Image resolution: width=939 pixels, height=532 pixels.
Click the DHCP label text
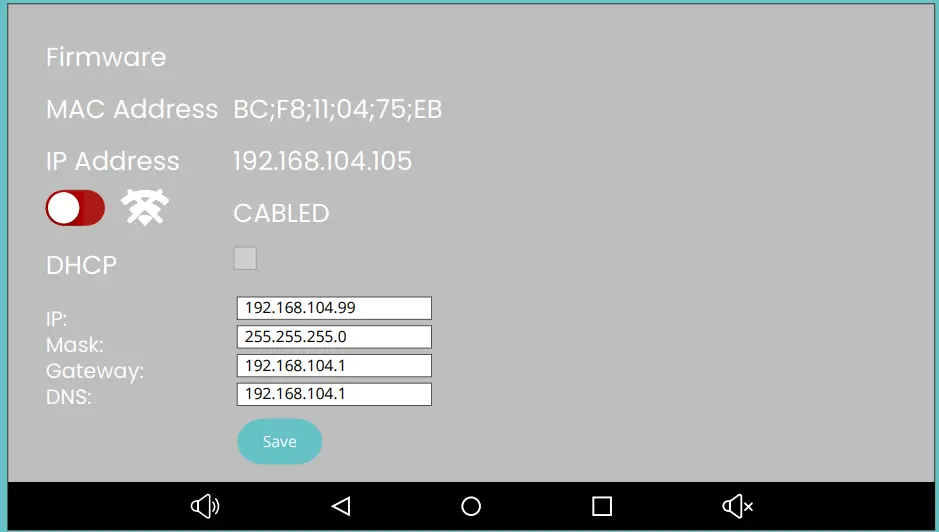81,265
